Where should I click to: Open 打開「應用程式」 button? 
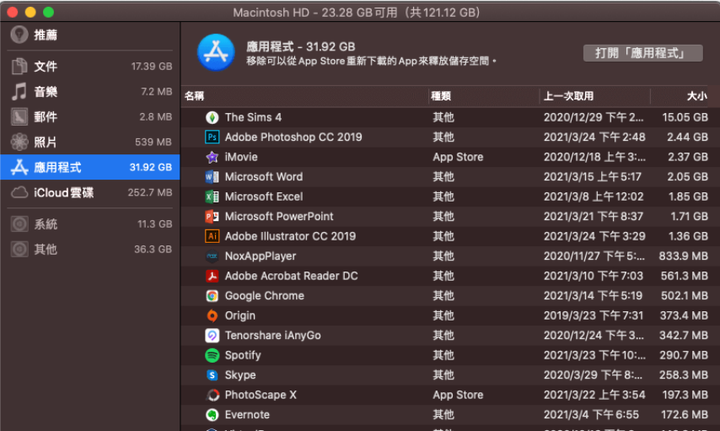coord(642,53)
